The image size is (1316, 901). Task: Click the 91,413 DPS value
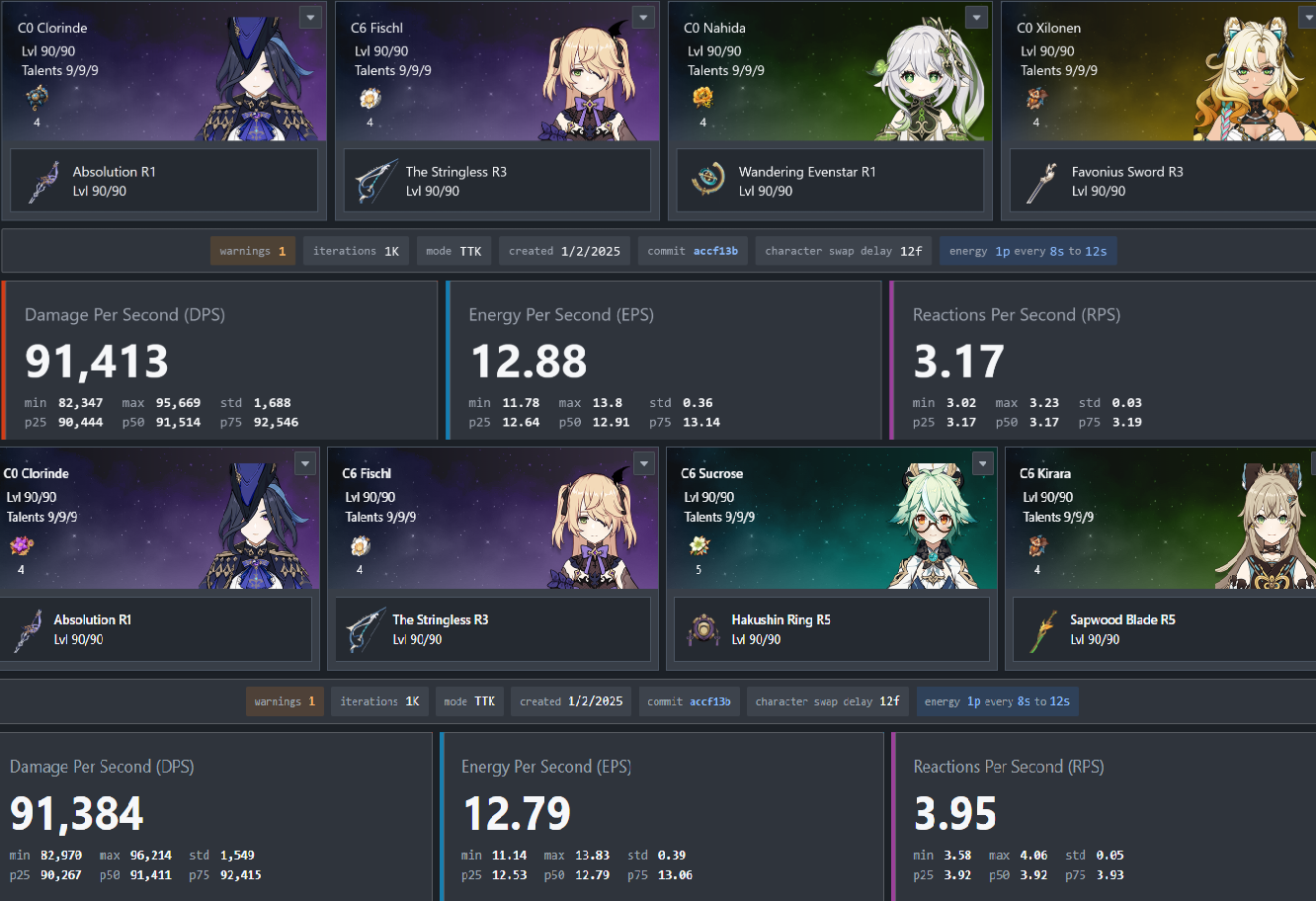click(x=97, y=362)
